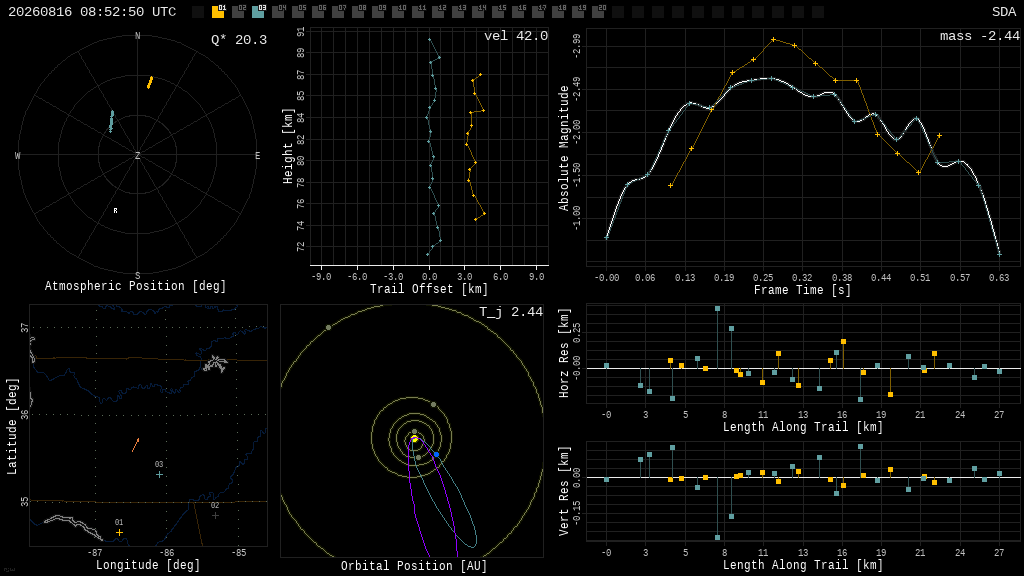The width and height of the screenshot is (1024, 576).
Task: Click the UTC timestamp header
Action: click(x=92, y=12)
